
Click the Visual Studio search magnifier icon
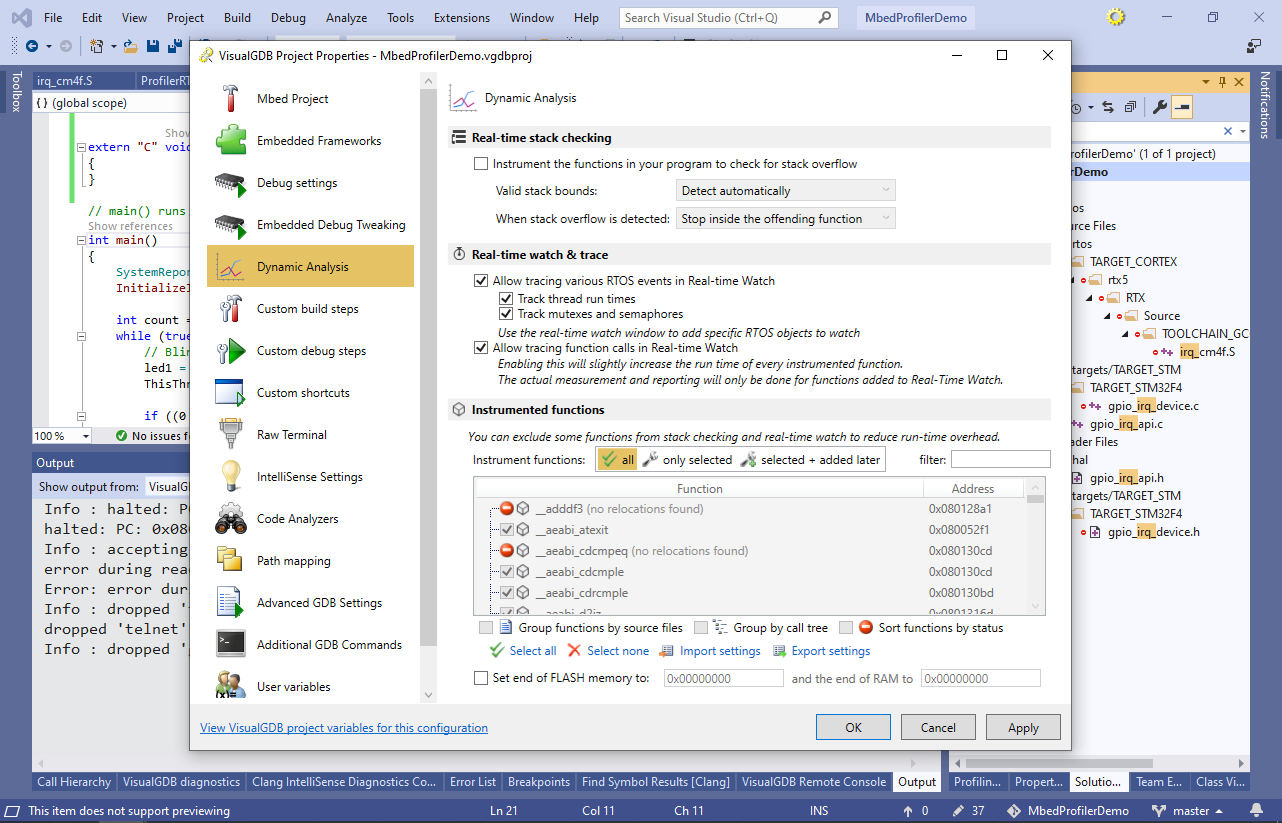(824, 18)
